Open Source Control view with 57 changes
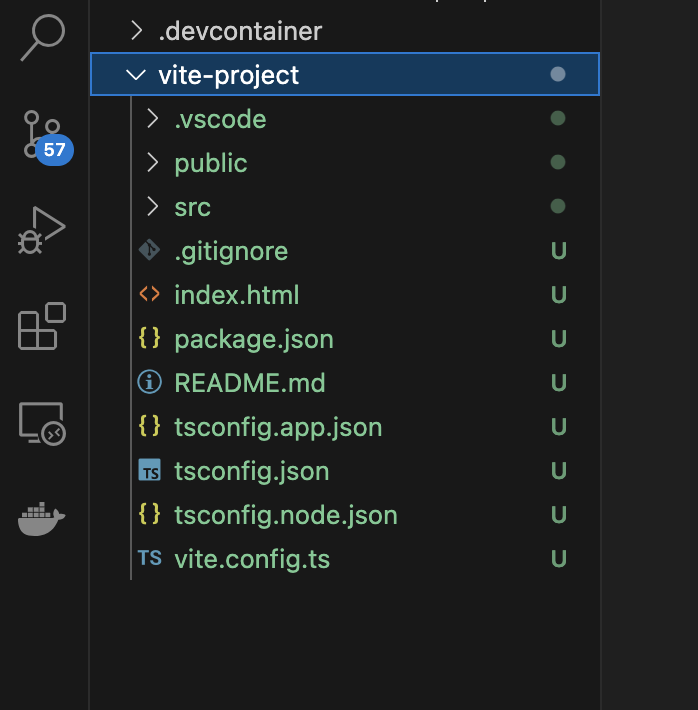Image resolution: width=698 pixels, height=710 pixels. coord(45,136)
